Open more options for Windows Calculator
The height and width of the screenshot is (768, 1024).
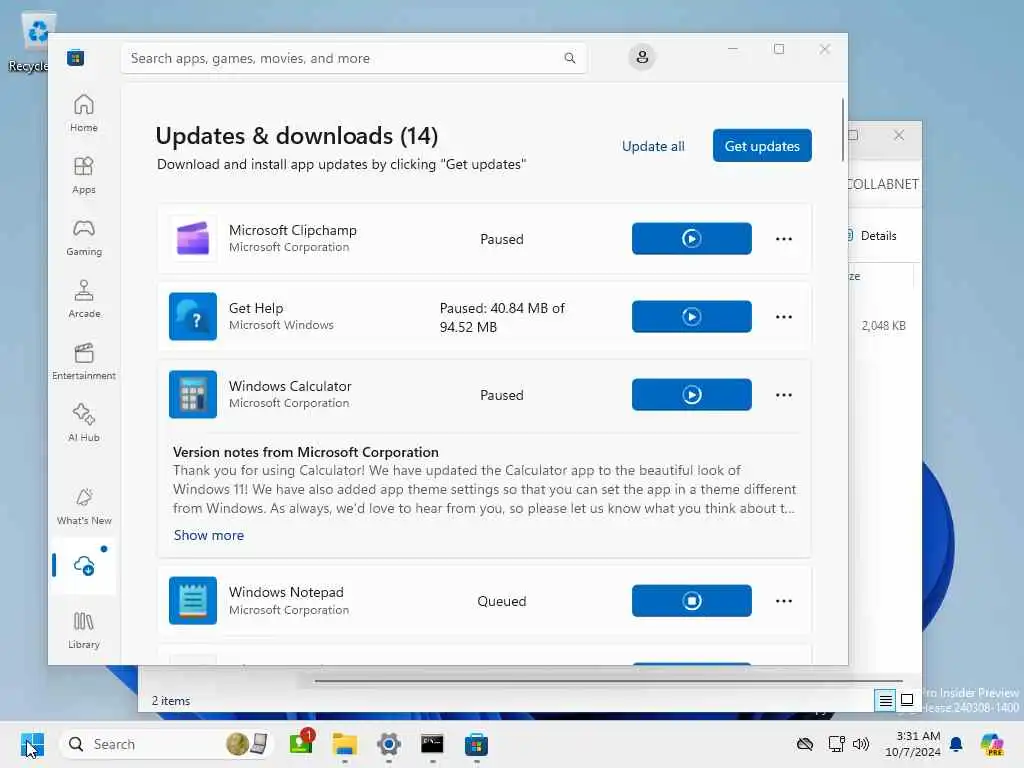[784, 395]
